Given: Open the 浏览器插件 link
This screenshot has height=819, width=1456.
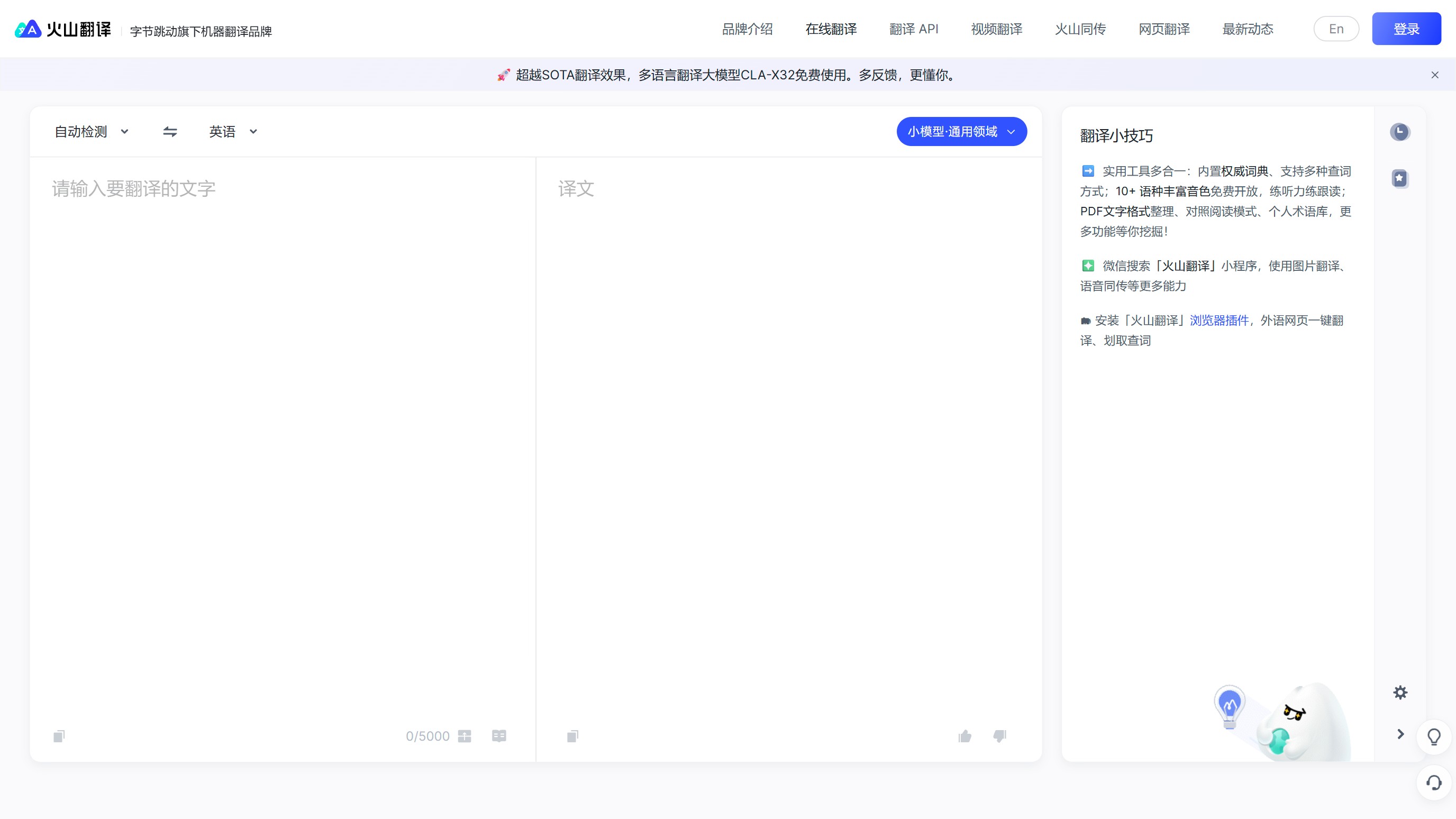Looking at the screenshot, I should 1219,320.
